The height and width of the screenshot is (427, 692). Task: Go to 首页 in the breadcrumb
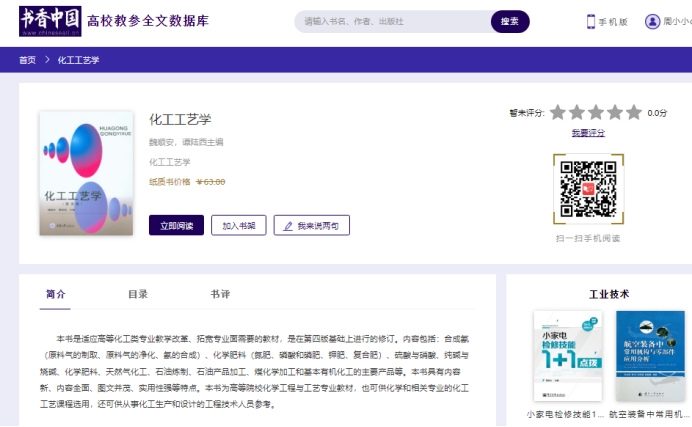(27, 60)
